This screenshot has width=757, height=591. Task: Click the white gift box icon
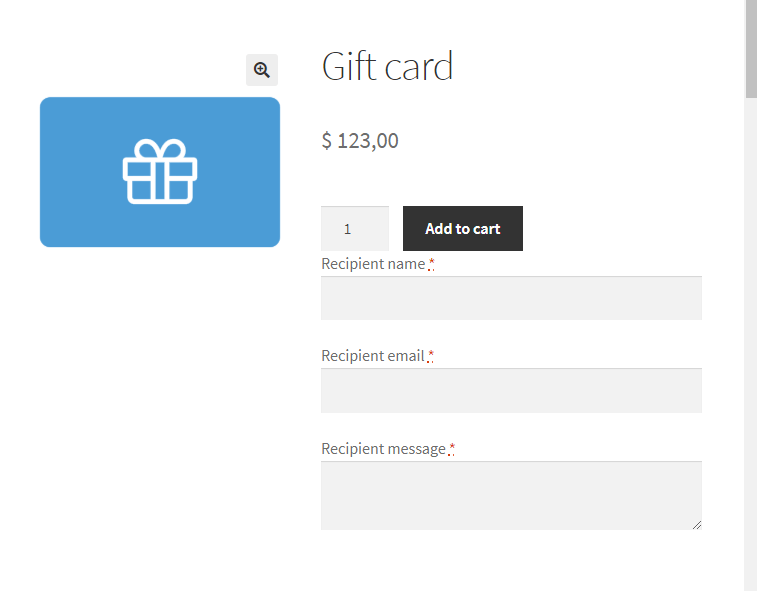point(160,171)
